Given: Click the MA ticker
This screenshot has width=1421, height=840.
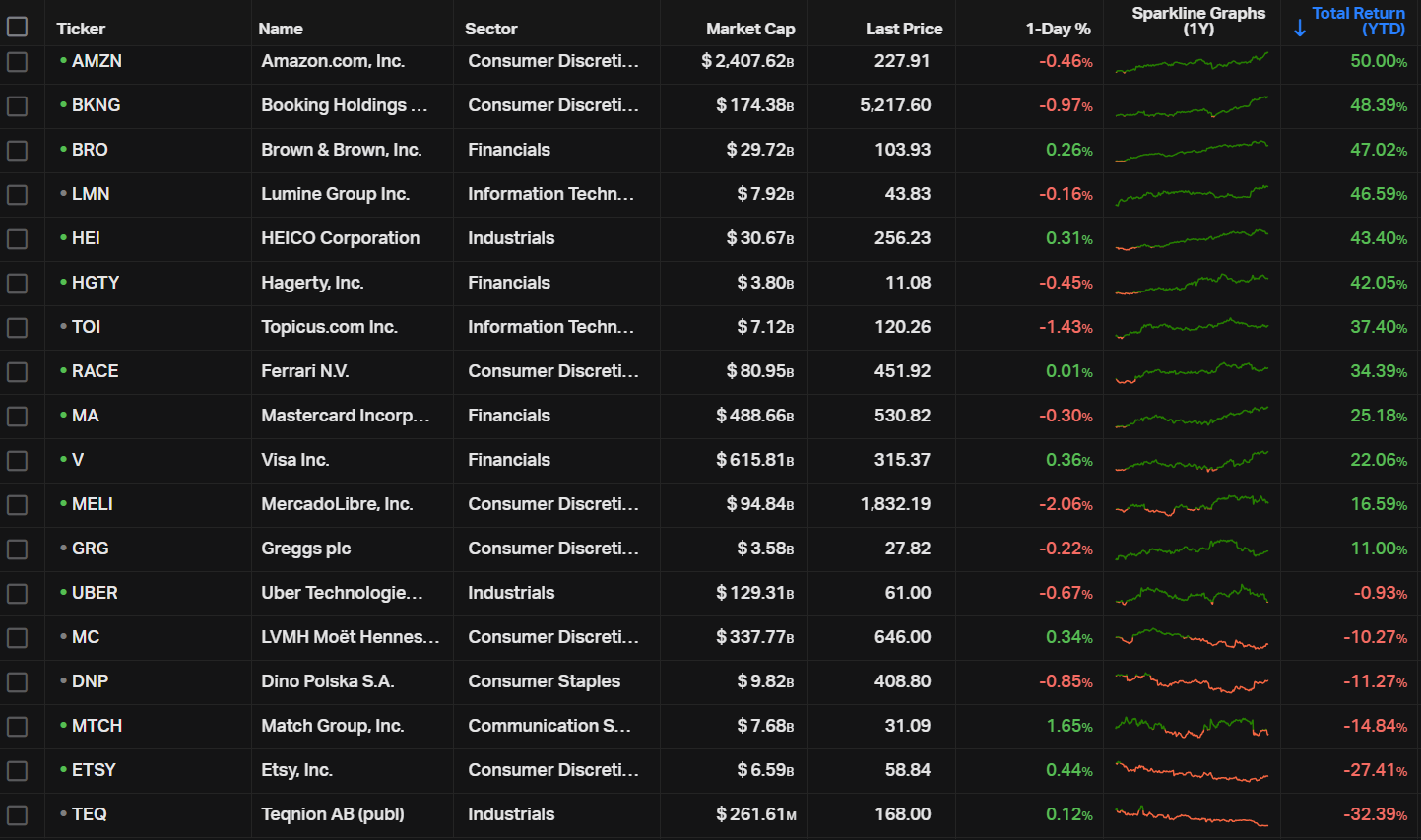Looking at the screenshot, I should [x=86, y=416].
